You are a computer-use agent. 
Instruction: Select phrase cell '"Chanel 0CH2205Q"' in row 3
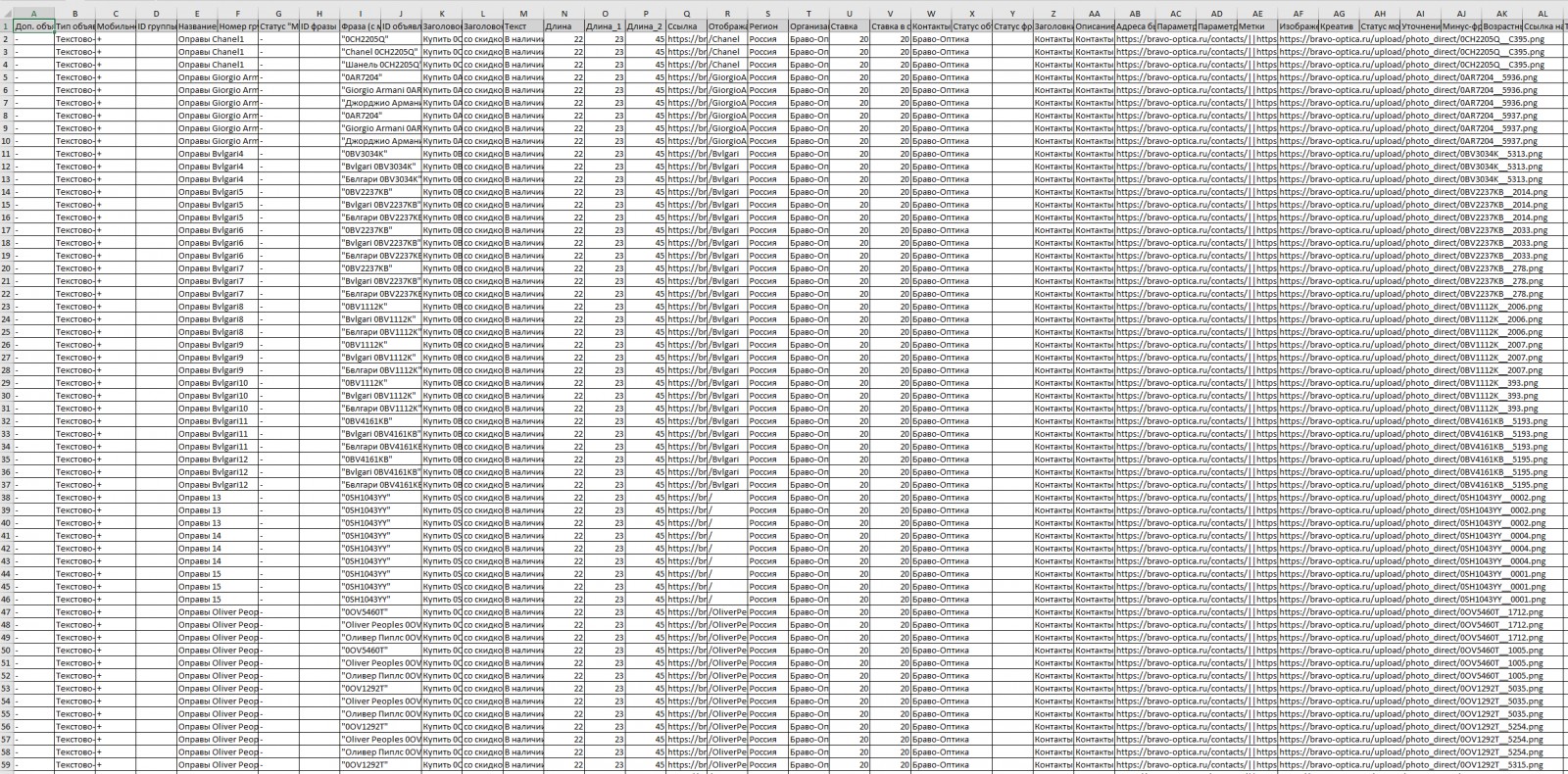(x=380, y=52)
